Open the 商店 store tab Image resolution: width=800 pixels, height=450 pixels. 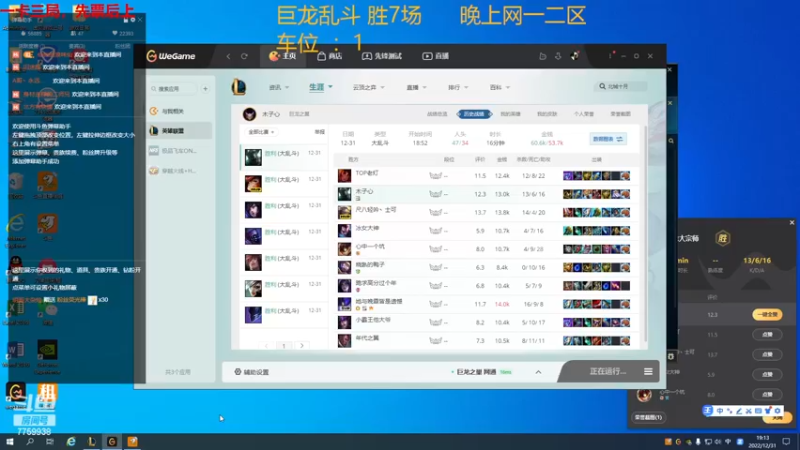tap(330, 56)
